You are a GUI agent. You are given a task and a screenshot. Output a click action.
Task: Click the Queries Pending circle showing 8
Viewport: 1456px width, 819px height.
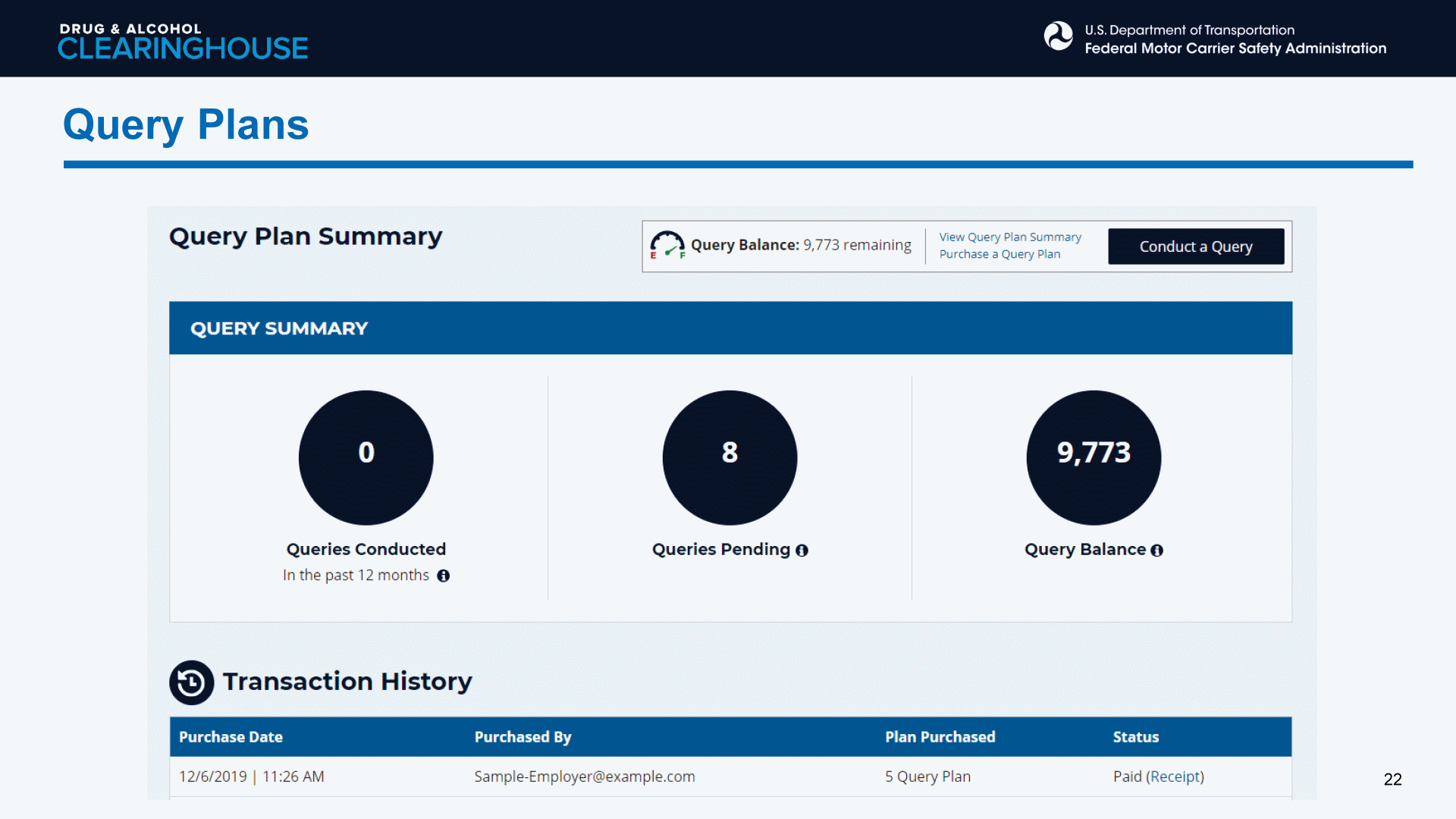pos(730,457)
